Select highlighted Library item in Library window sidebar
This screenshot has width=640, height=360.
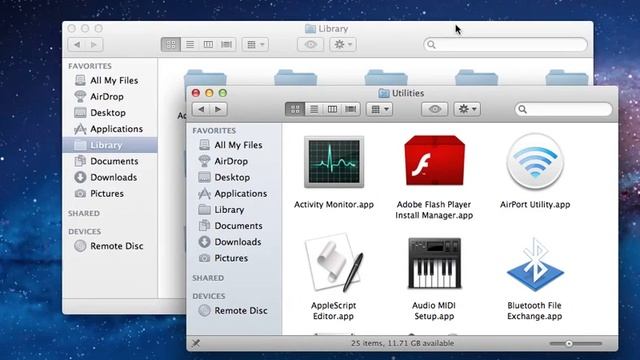[110, 145]
